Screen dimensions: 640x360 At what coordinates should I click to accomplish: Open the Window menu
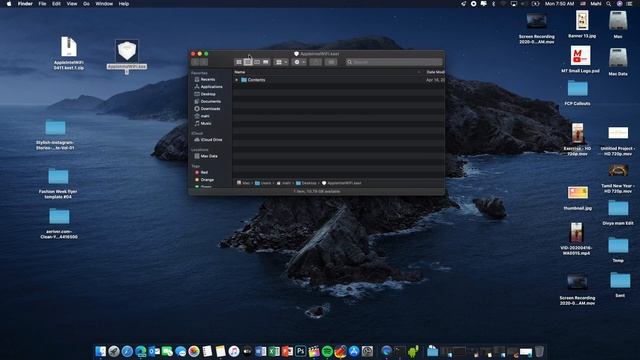(104, 4)
